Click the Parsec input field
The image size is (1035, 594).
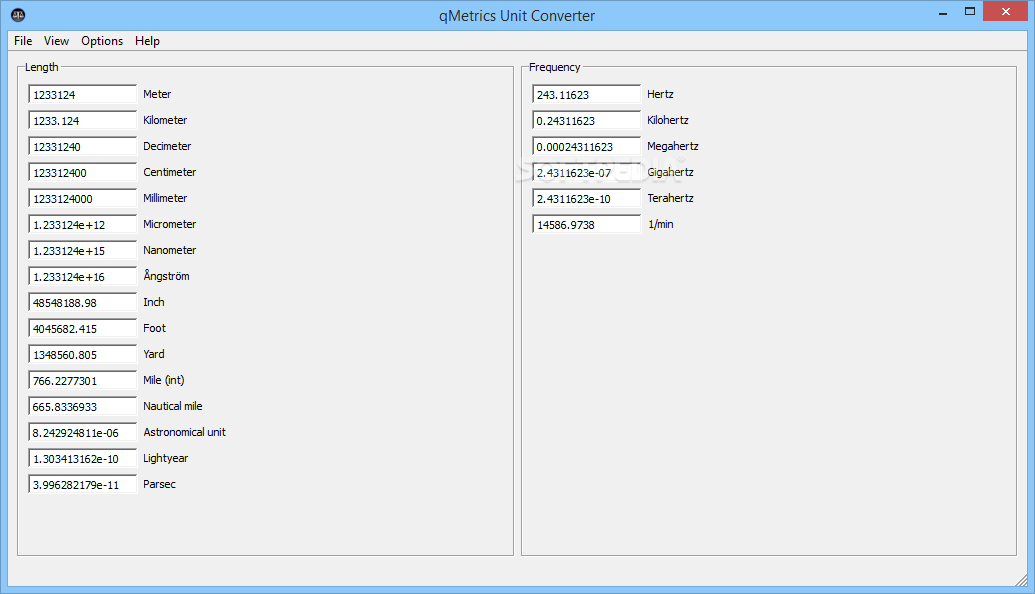coord(83,484)
